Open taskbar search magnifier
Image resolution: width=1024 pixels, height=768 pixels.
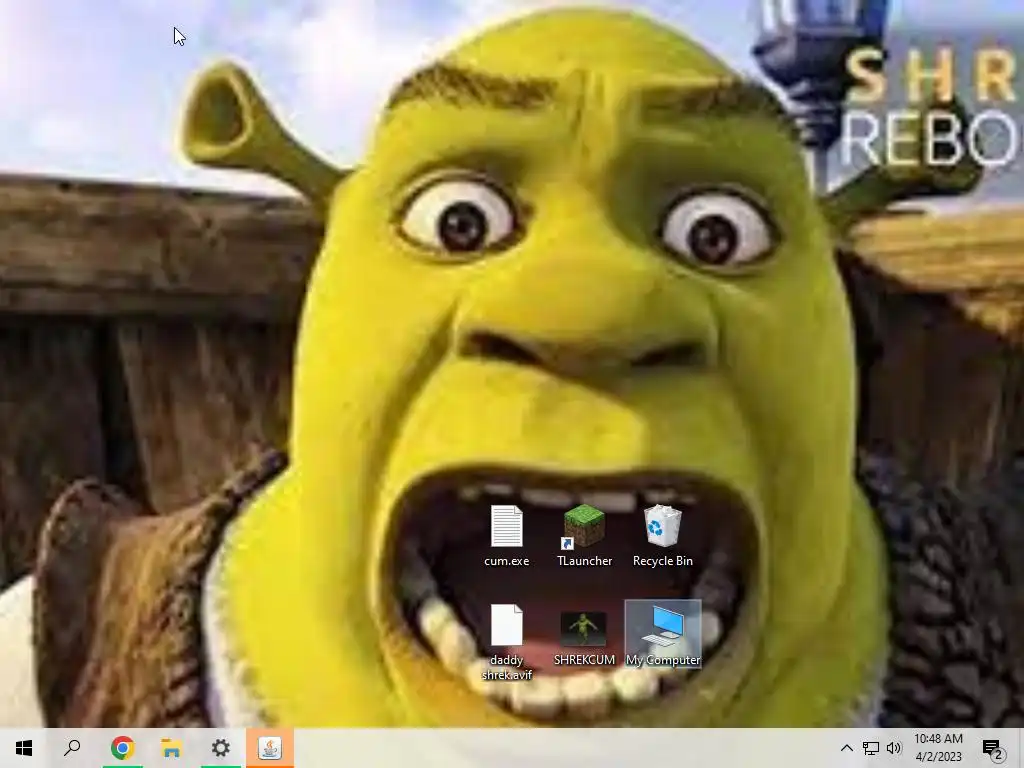tap(72, 748)
